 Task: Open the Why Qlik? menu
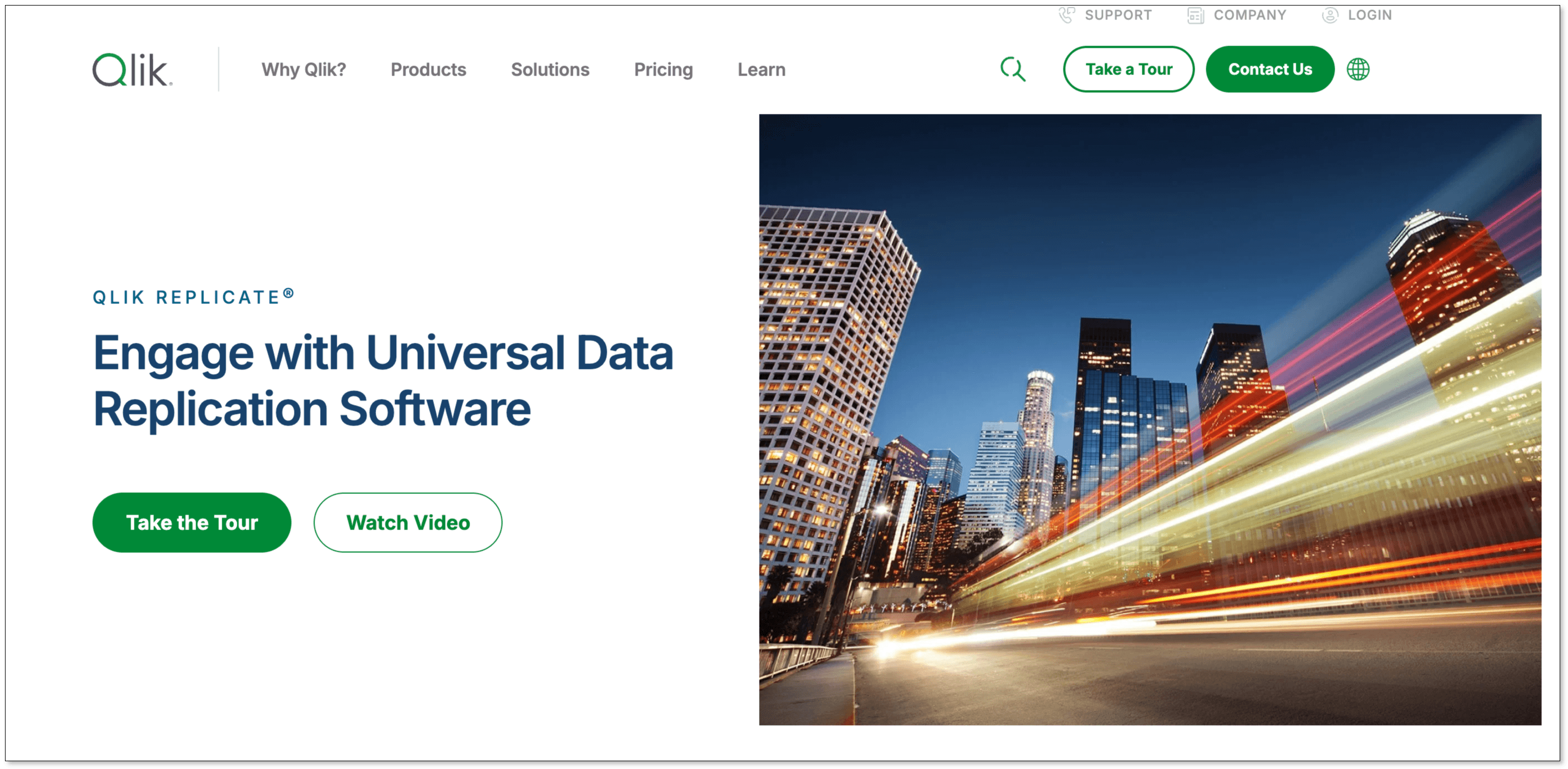click(x=304, y=70)
